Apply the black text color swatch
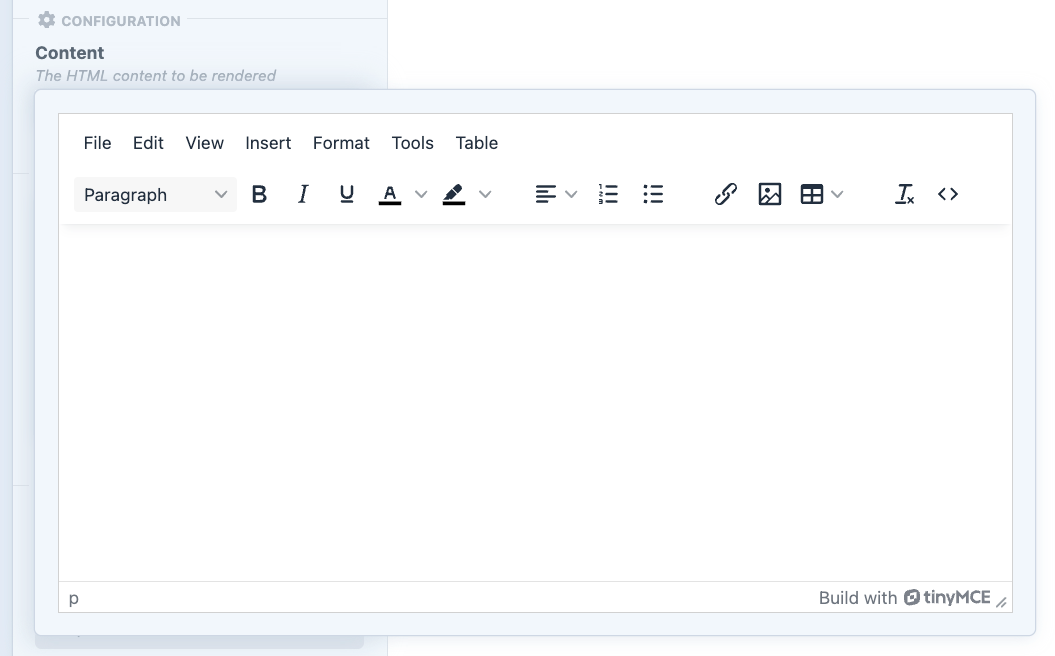Viewport: 1055px width, 656px height. 390,195
